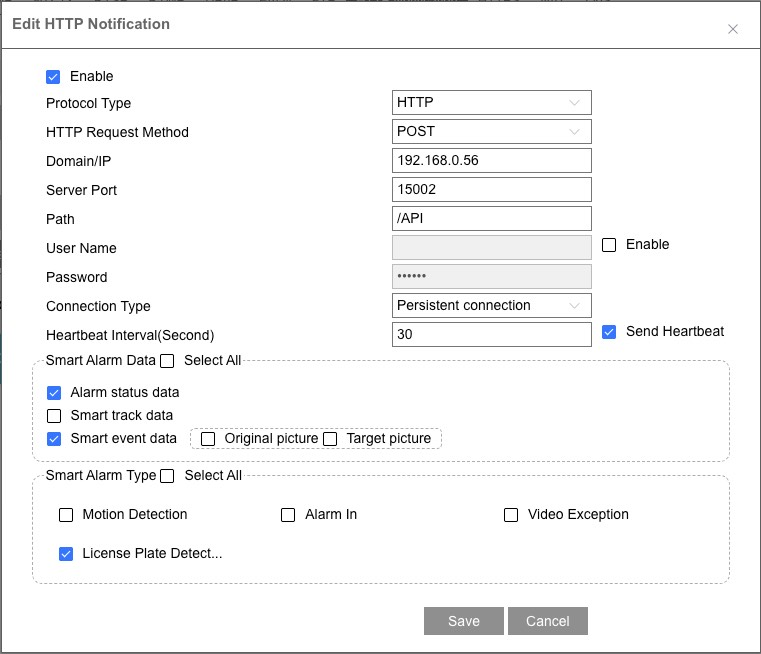Click the User Name field

tap(491, 247)
